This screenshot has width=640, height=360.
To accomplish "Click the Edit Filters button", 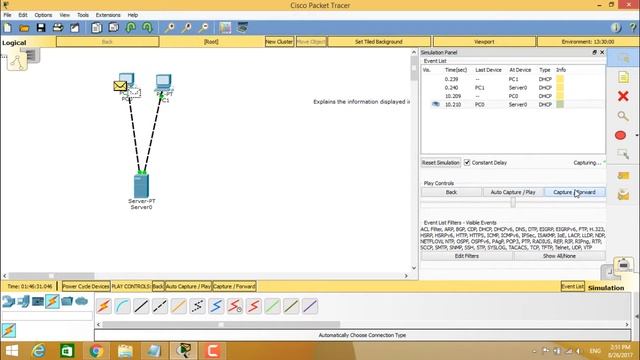I will click(x=467, y=256).
